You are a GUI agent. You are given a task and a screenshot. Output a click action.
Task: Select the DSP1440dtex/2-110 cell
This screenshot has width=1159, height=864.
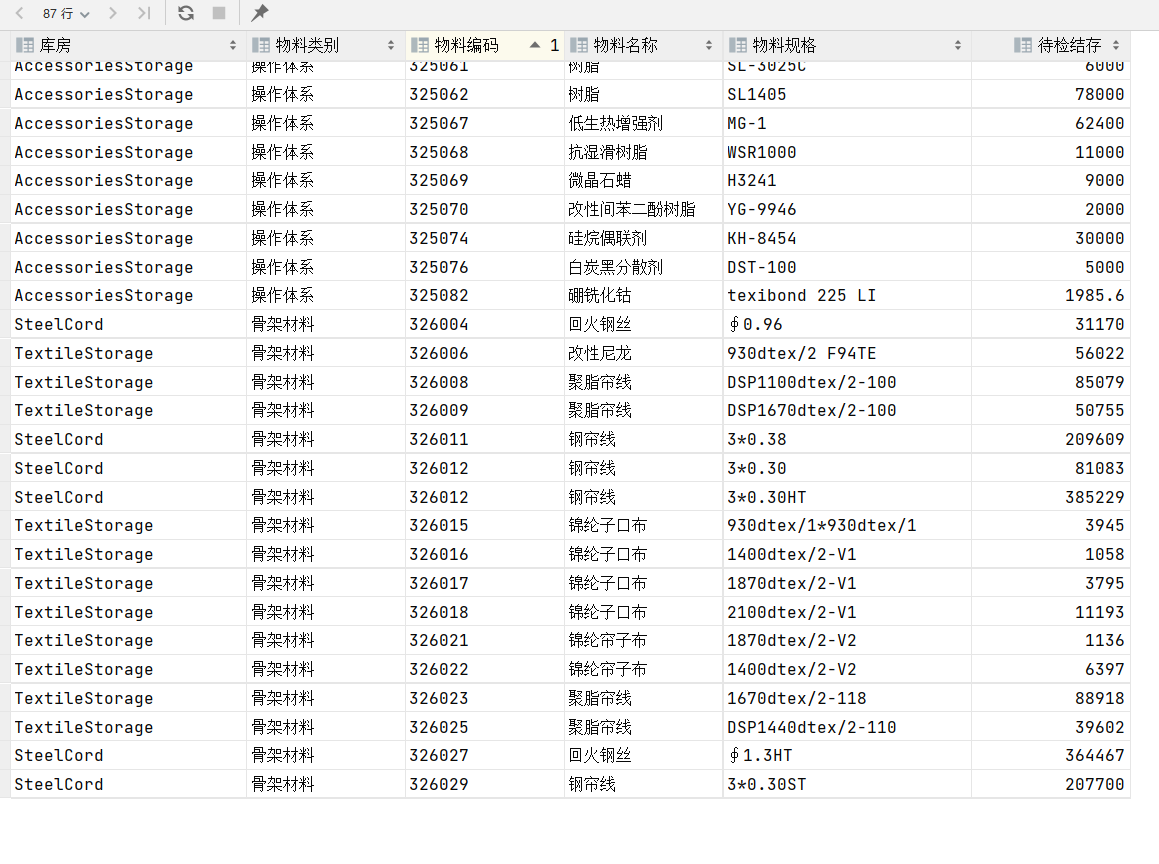click(847, 727)
